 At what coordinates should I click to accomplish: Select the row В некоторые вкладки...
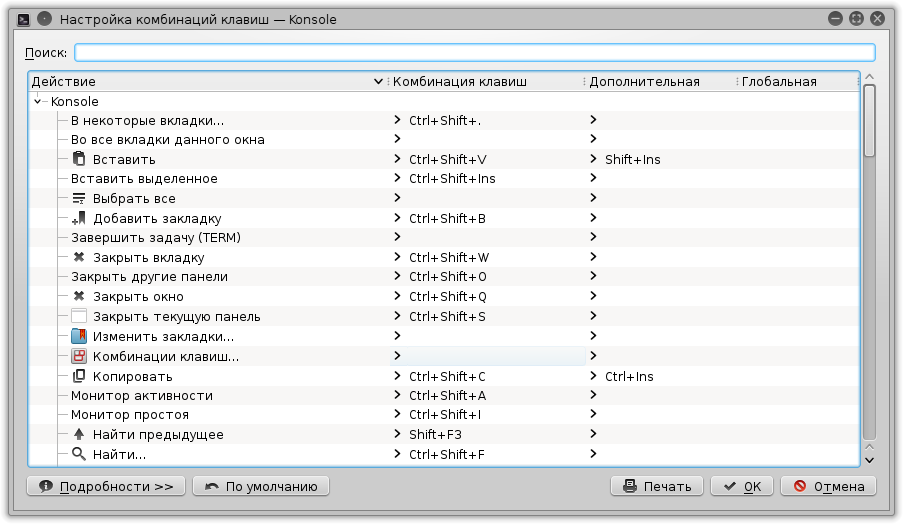point(444,120)
